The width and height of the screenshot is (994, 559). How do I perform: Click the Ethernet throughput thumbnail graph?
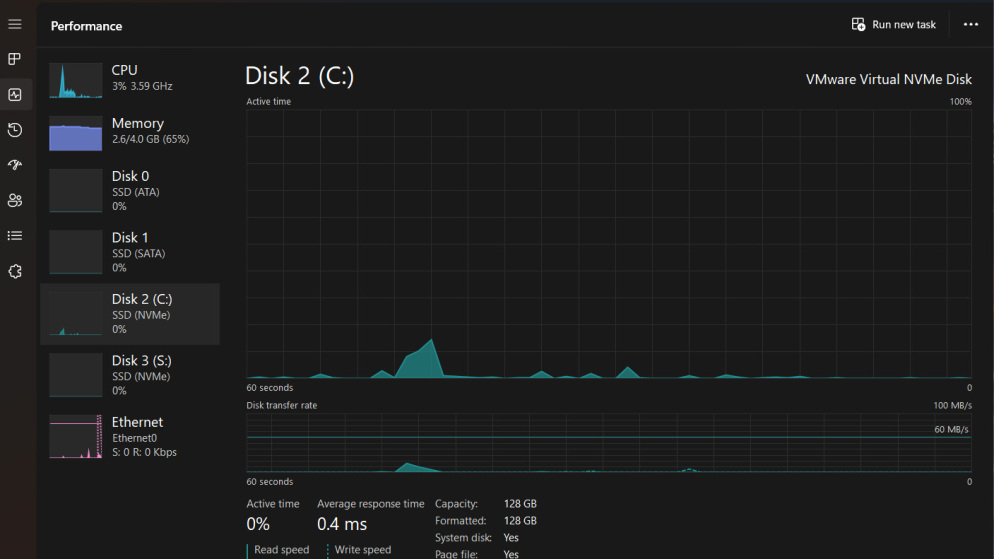(x=75, y=437)
